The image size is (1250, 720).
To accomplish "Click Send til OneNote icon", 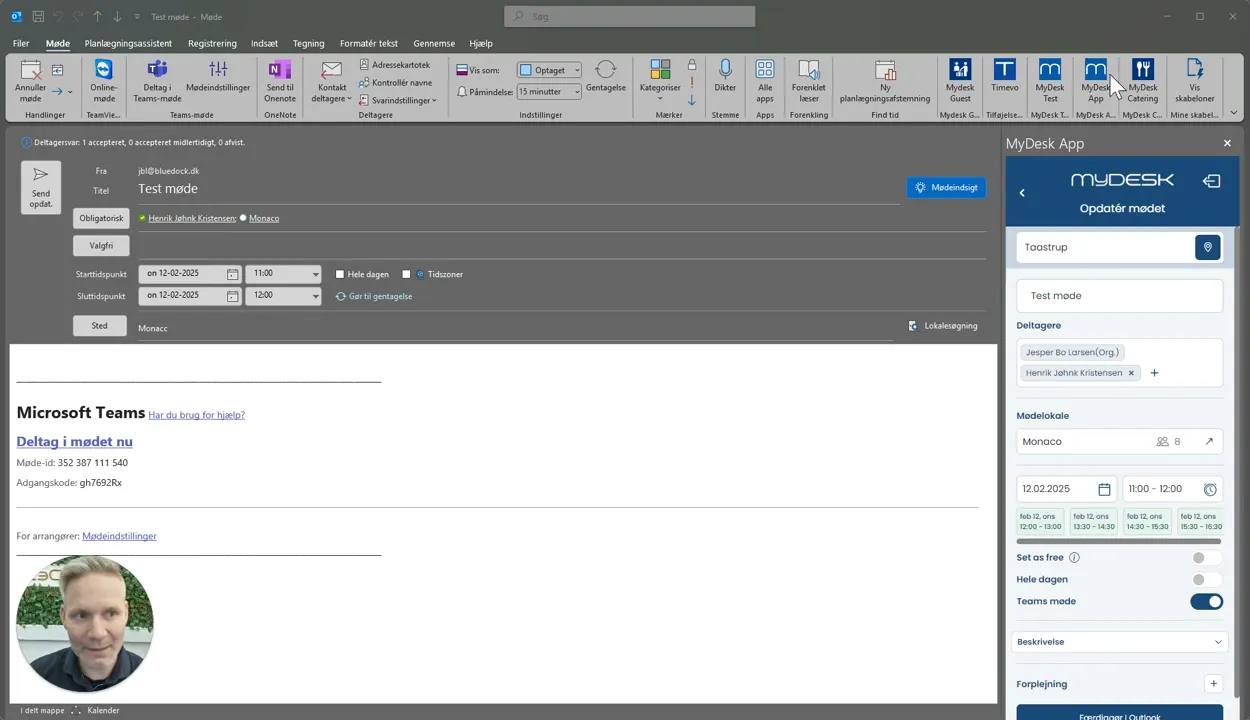I will (x=280, y=69).
